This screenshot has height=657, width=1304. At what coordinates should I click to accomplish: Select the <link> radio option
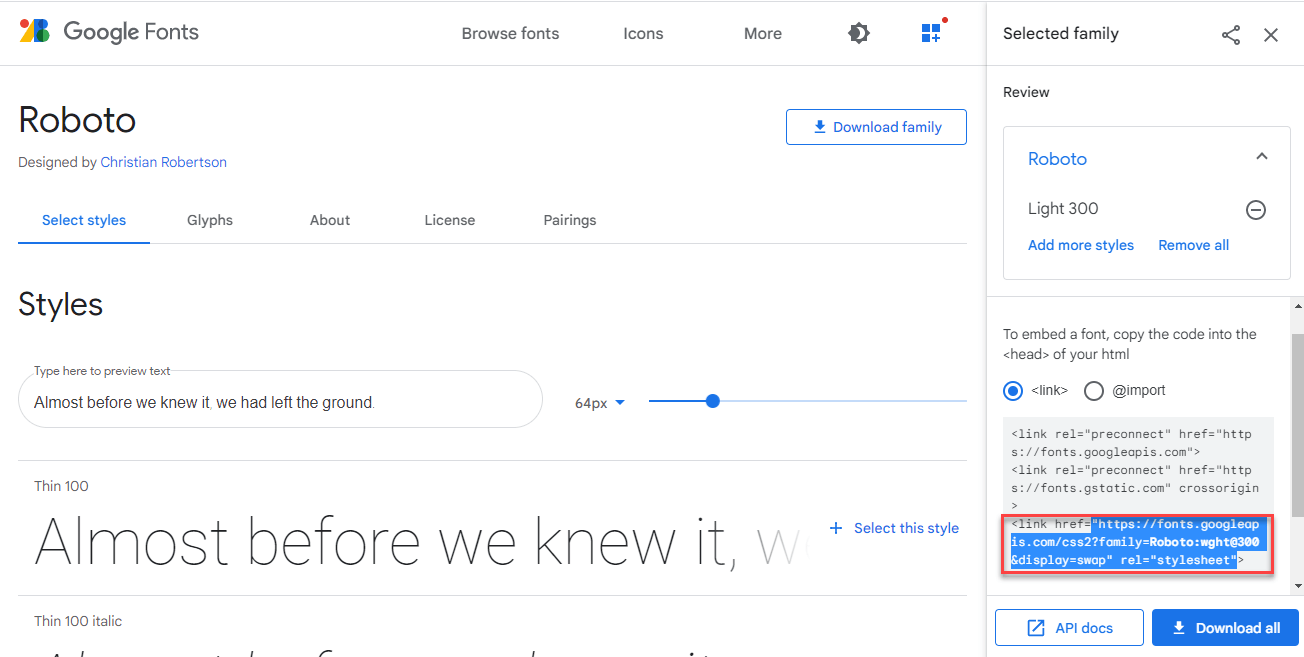(x=1013, y=391)
